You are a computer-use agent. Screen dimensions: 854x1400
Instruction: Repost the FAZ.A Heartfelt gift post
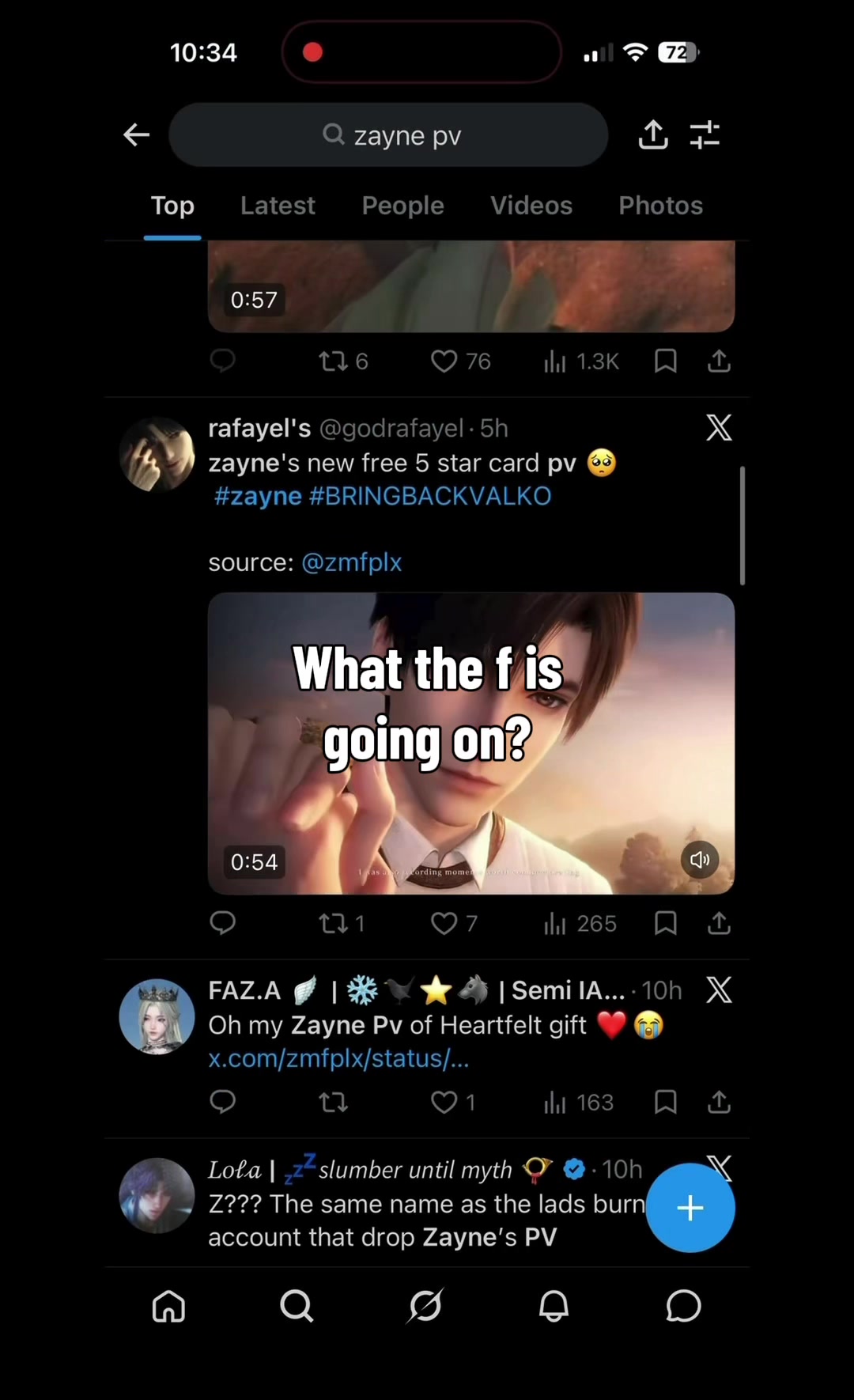(x=333, y=1102)
